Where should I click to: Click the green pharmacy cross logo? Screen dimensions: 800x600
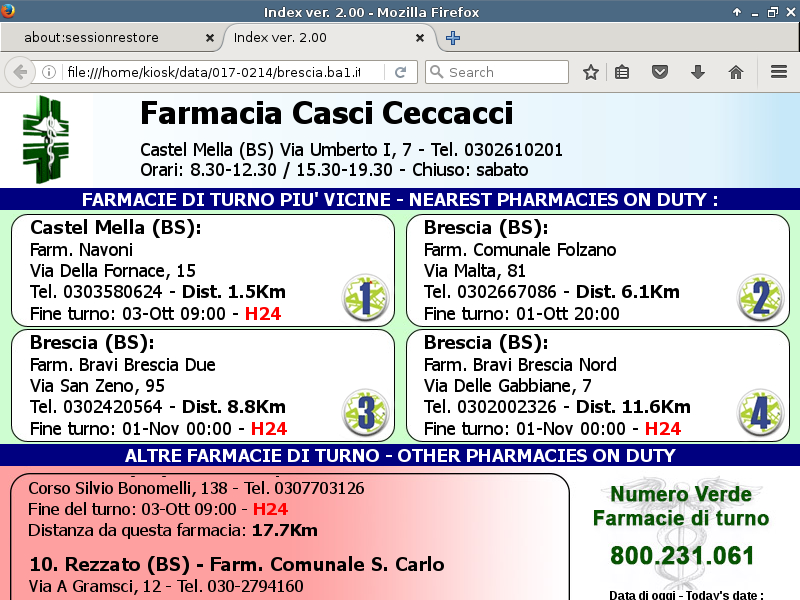pos(48,139)
